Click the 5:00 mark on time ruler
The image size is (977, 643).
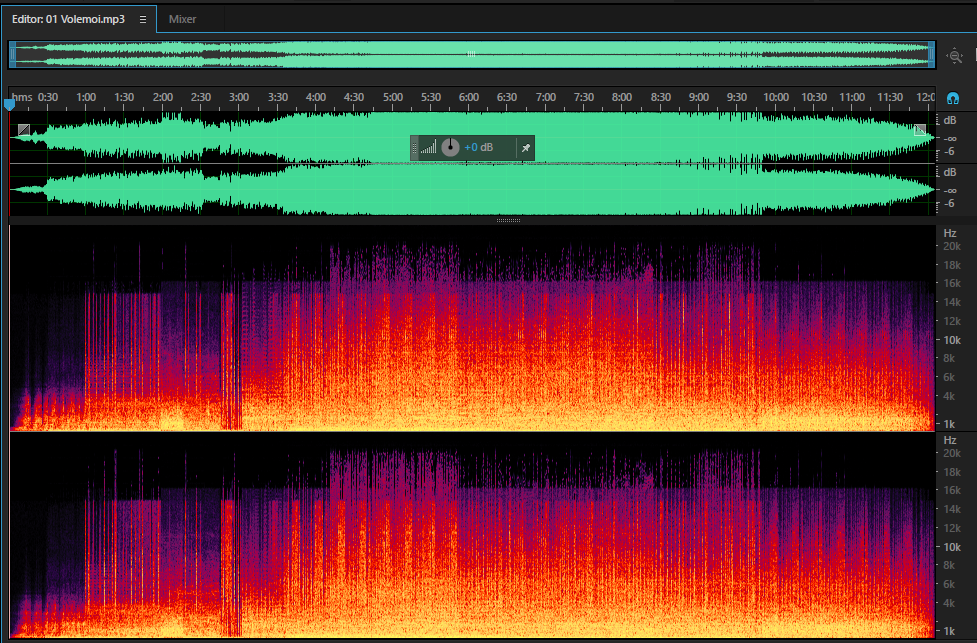click(393, 97)
